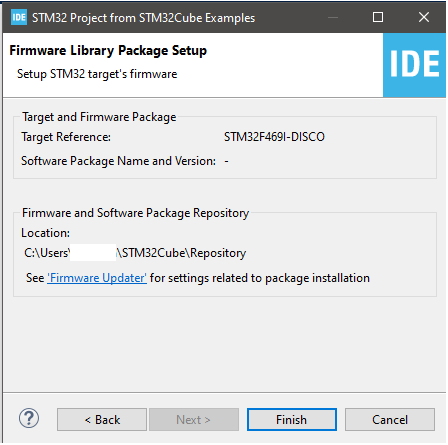Click the IDE app icon in title bar
The width and height of the screenshot is (448, 445).
click(x=19, y=17)
